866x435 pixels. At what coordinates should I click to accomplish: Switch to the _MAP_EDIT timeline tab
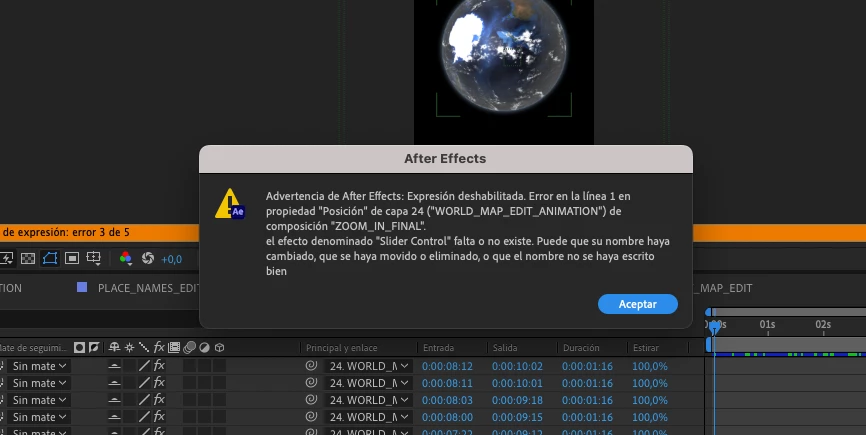(722, 288)
